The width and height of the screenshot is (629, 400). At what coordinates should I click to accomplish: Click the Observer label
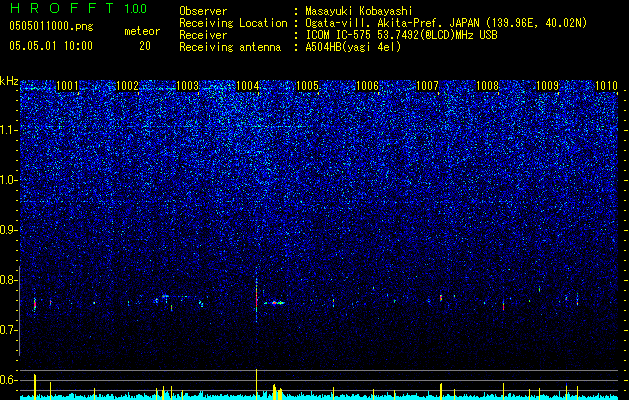point(203,11)
